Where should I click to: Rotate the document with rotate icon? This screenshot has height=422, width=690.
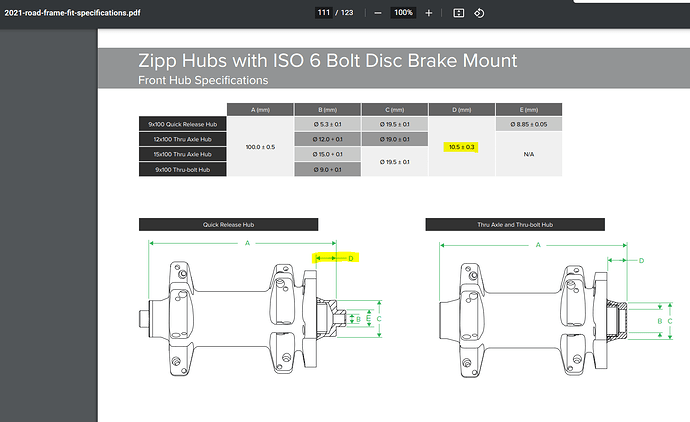tap(479, 13)
